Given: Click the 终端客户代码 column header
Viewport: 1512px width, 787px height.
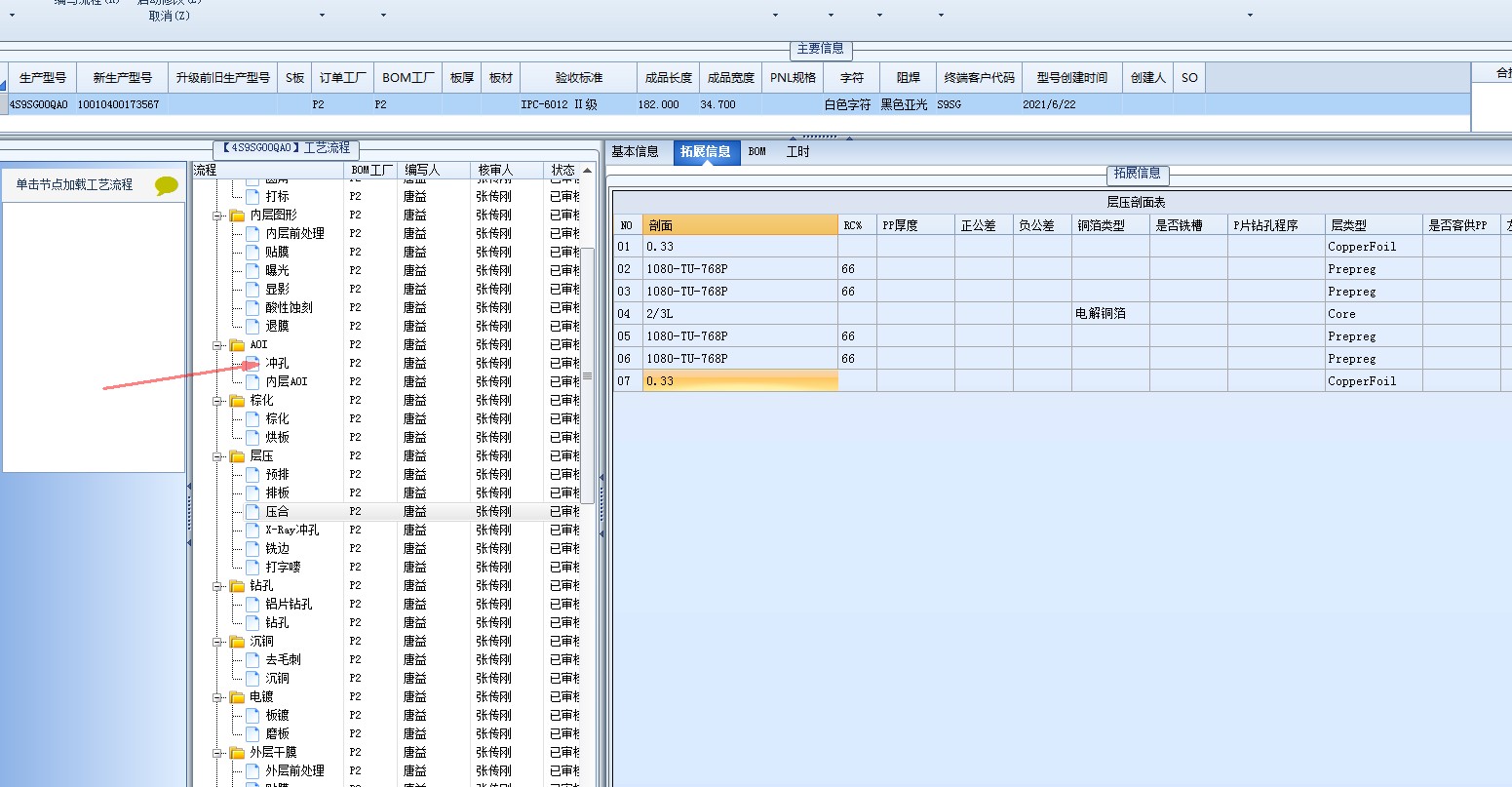Looking at the screenshot, I should (x=980, y=78).
